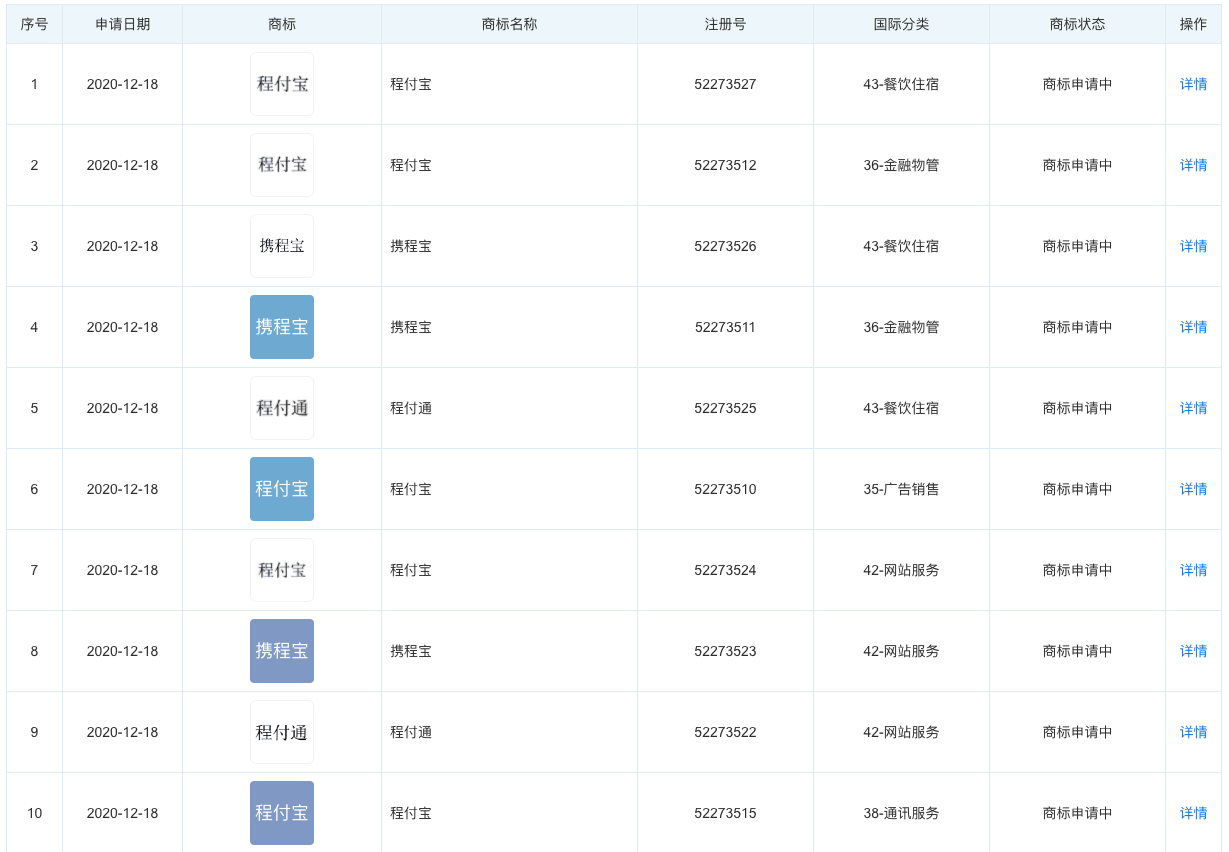
Task: Select the 商标状态 column header
Action: pyautogui.click(x=1077, y=24)
